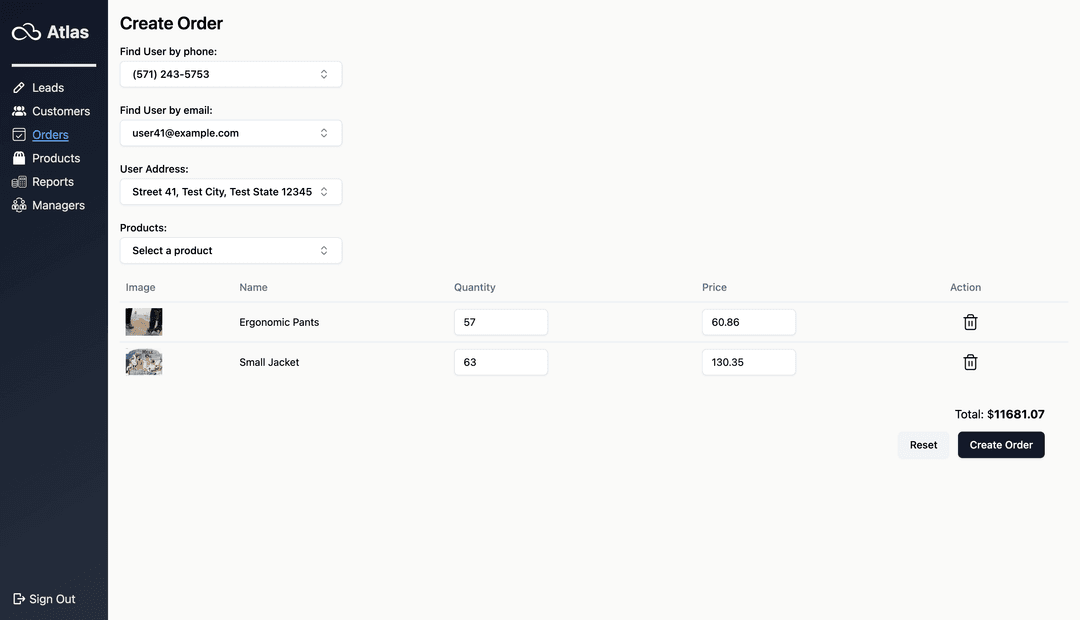
Task: Click the Ergonomic Pants product thumbnail
Action: point(144,322)
